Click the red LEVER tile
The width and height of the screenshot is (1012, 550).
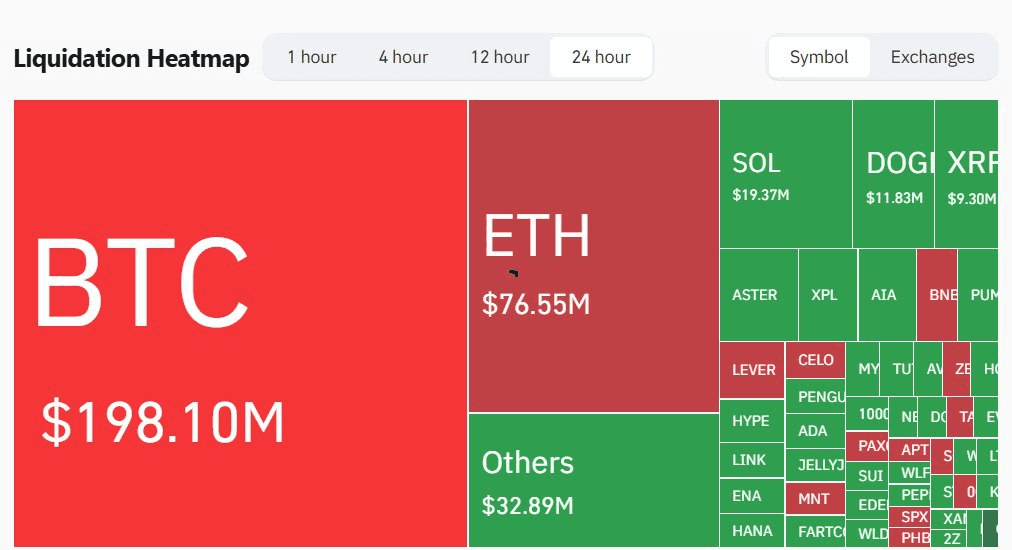(x=752, y=370)
